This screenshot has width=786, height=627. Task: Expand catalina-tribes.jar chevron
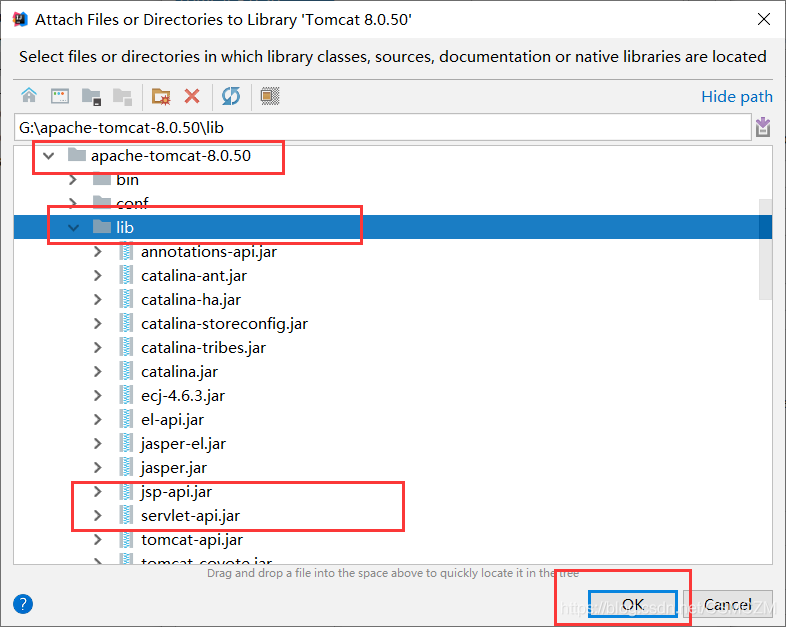[98, 348]
